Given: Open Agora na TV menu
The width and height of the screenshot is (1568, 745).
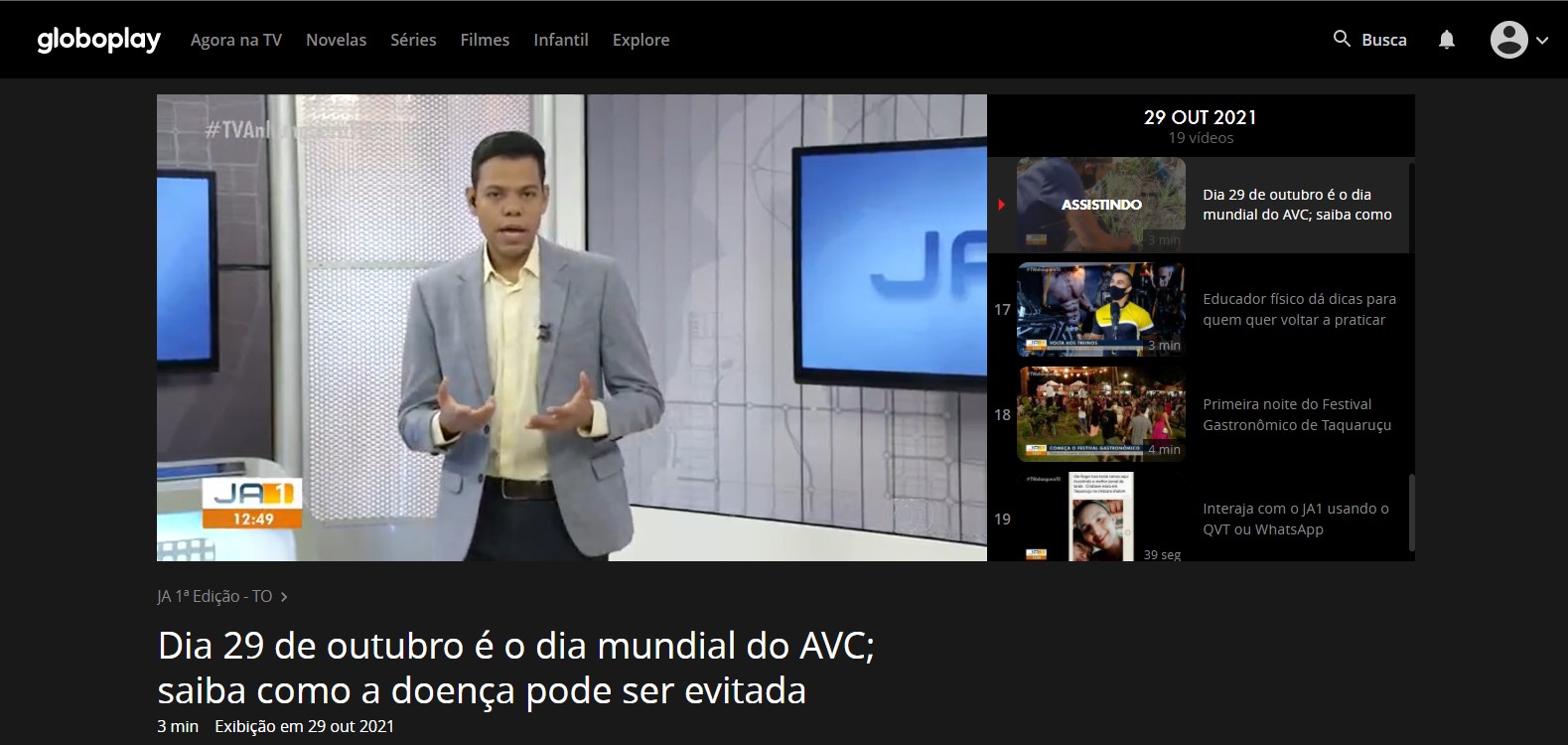Looking at the screenshot, I should [x=236, y=40].
